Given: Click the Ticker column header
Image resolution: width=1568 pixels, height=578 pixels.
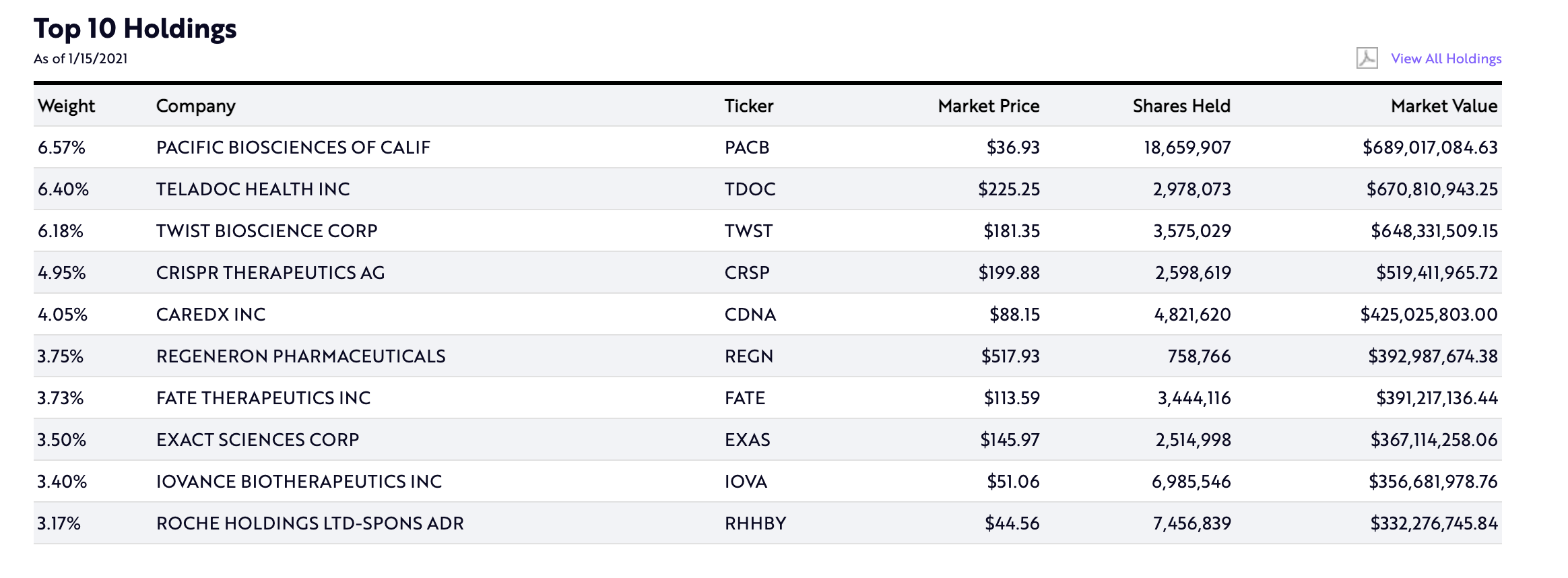Looking at the screenshot, I should (748, 106).
